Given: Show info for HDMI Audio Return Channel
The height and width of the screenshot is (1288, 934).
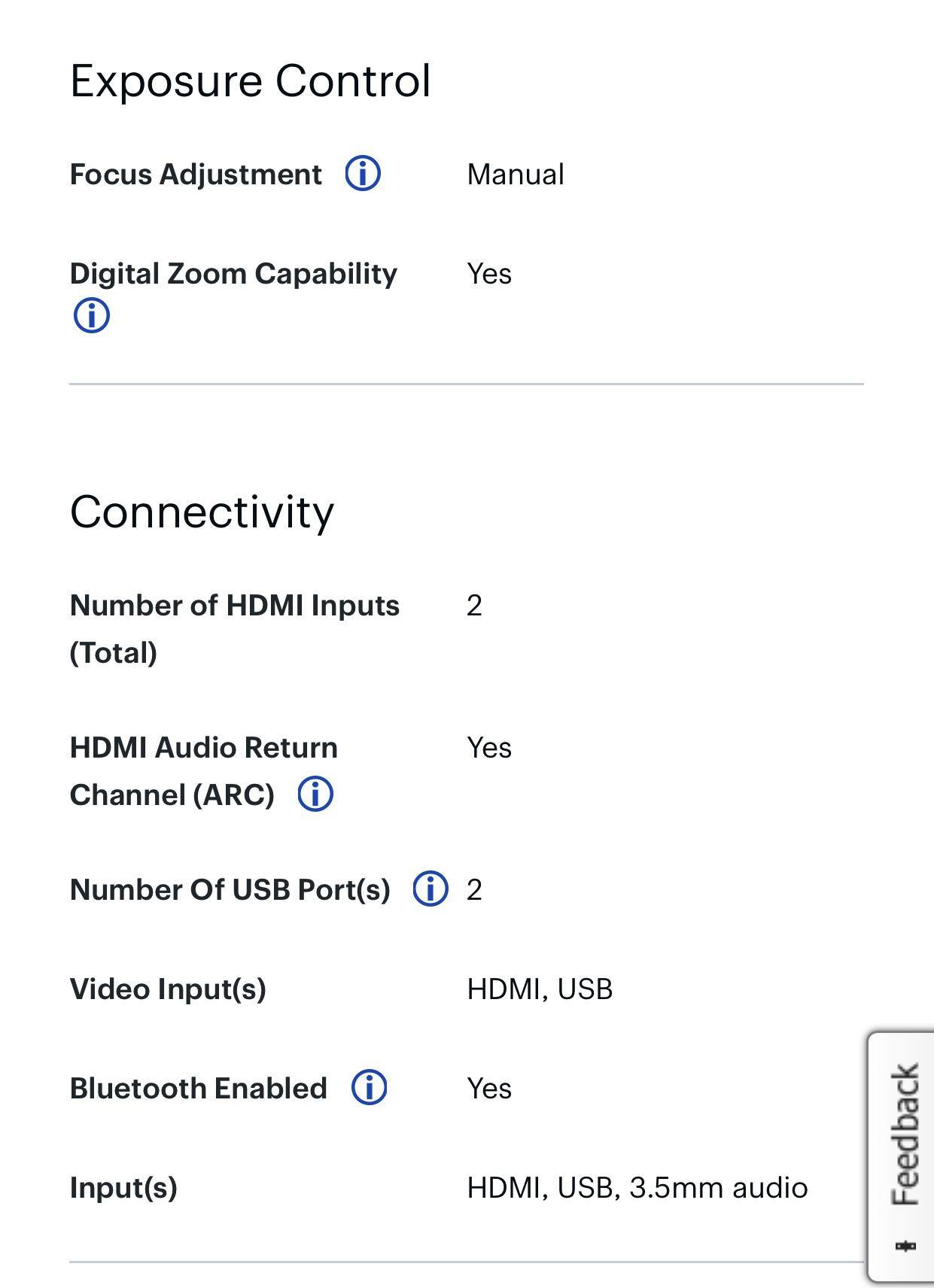Looking at the screenshot, I should (x=315, y=794).
